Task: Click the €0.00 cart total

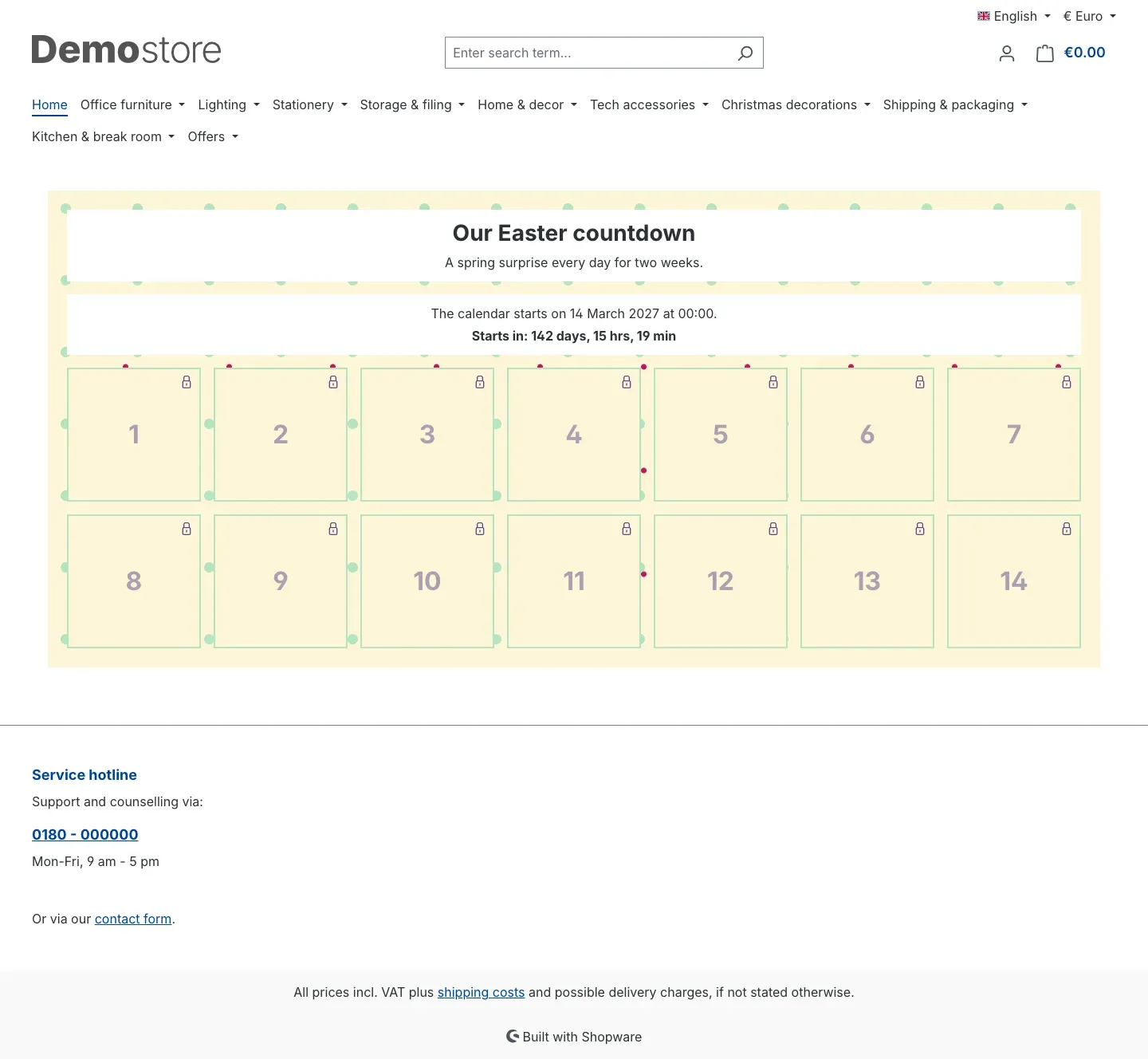Action: [x=1084, y=53]
